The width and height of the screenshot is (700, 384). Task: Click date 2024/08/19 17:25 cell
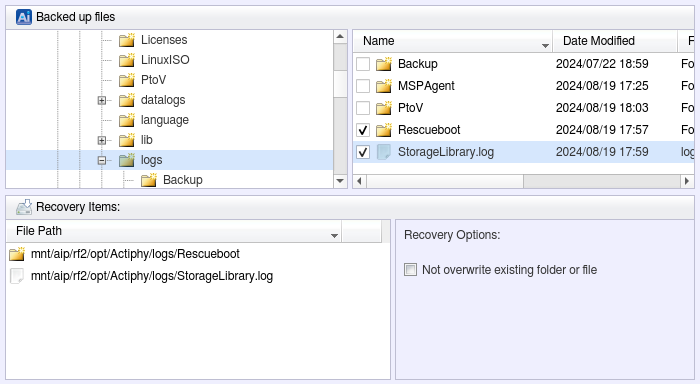tap(602, 86)
